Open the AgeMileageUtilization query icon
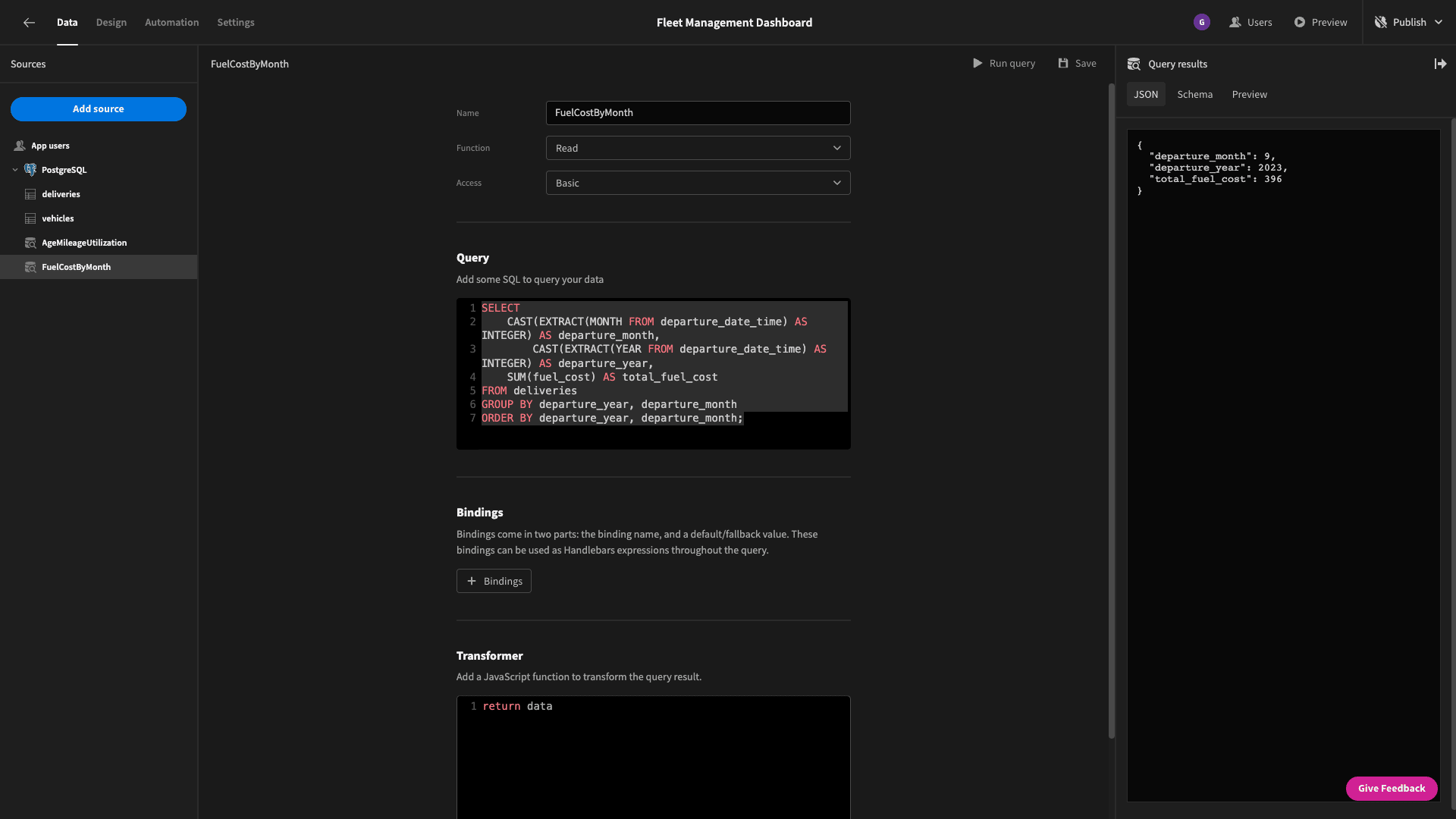This screenshot has width=1456, height=819. (30, 243)
